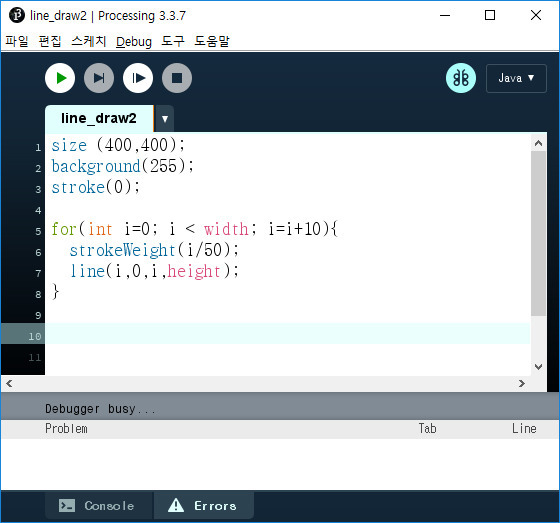Click the Tab column header
The width and height of the screenshot is (560, 523).
tap(428, 428)
